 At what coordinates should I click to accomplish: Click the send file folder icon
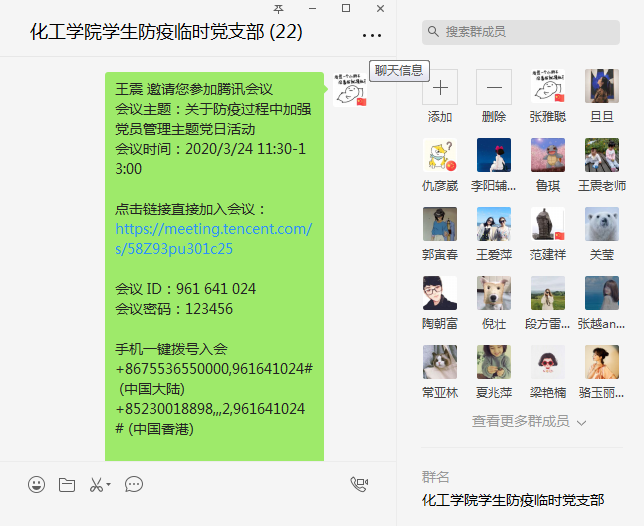[x=67, y=485]
